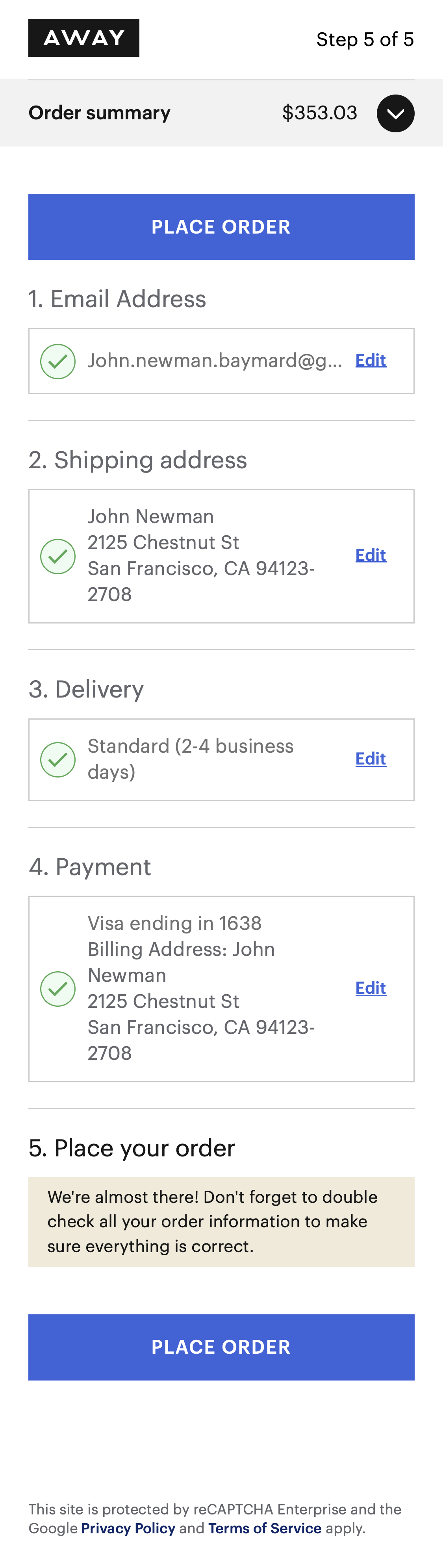Edit the delivery method

(370, 759)
